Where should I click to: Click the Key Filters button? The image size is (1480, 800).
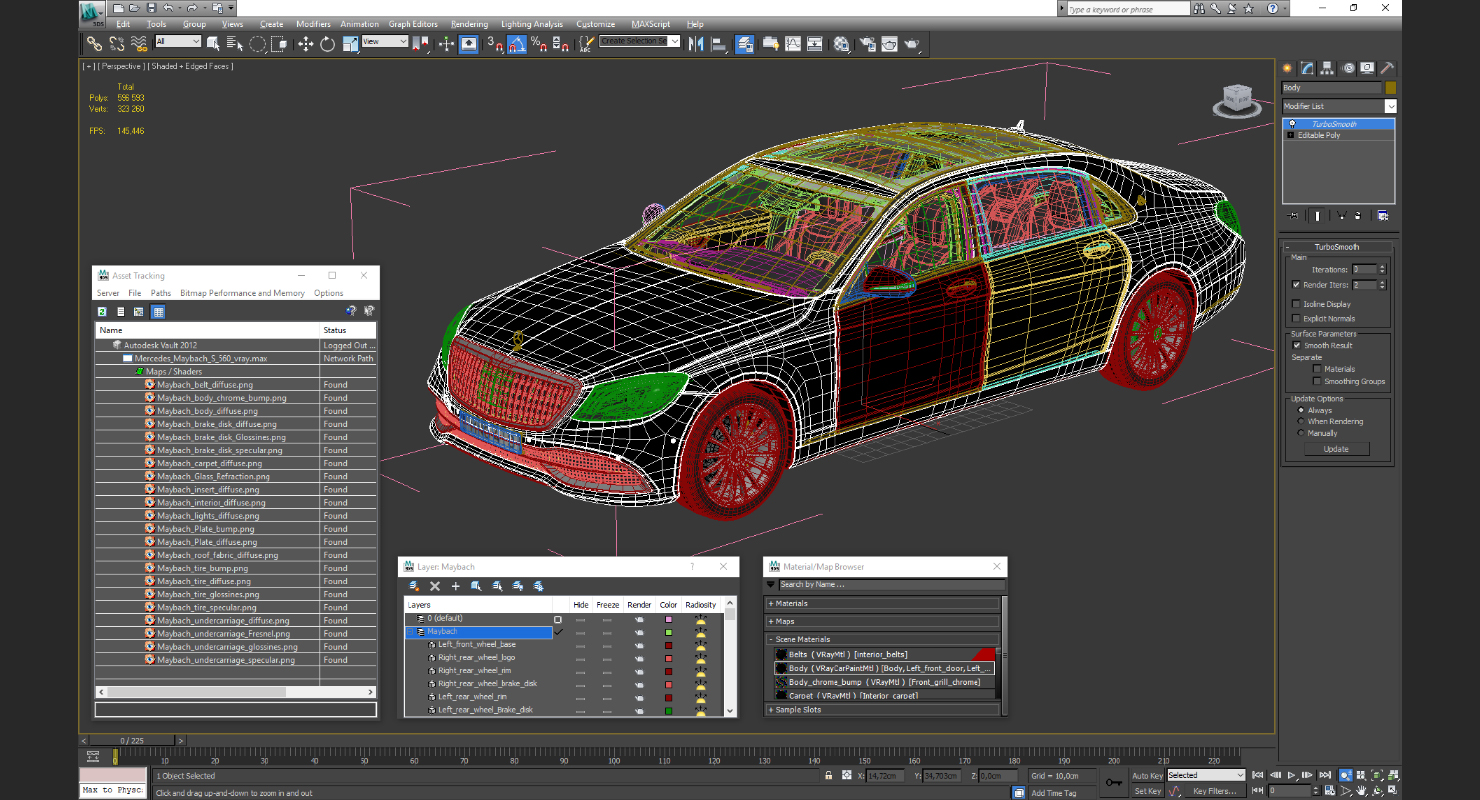1213,791
